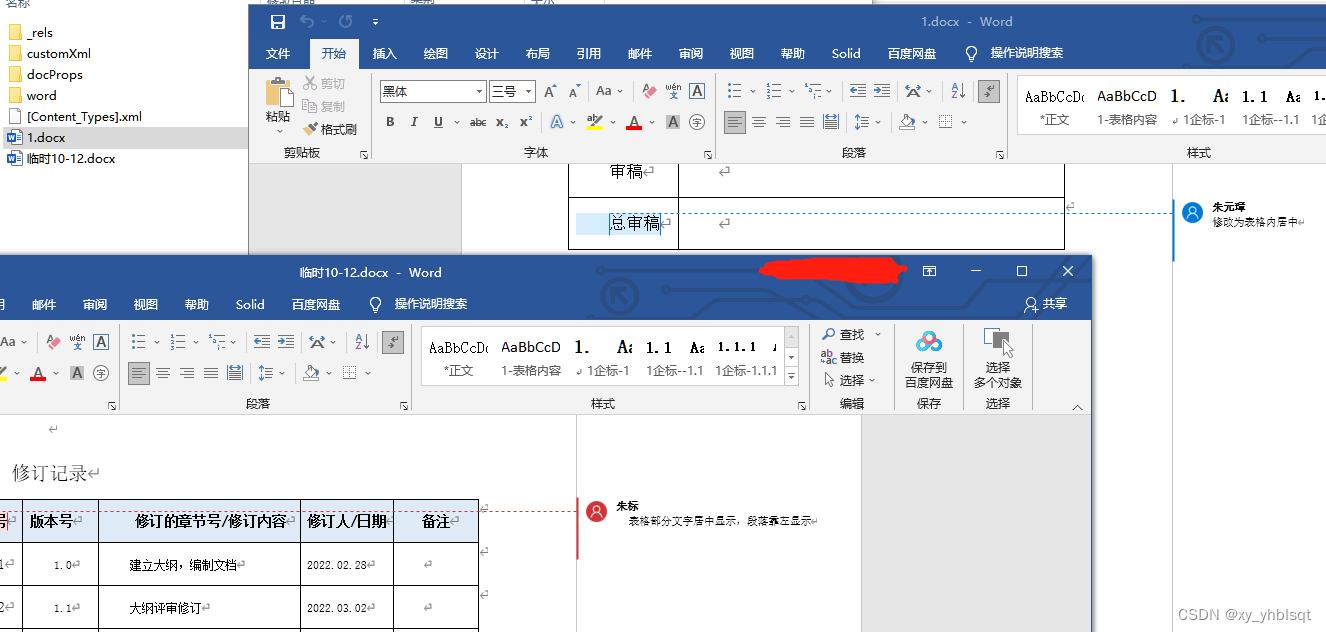Switch to 设计 tab in 1.docx
This screenshot has width=1326, height=632.
pos(487,54)
